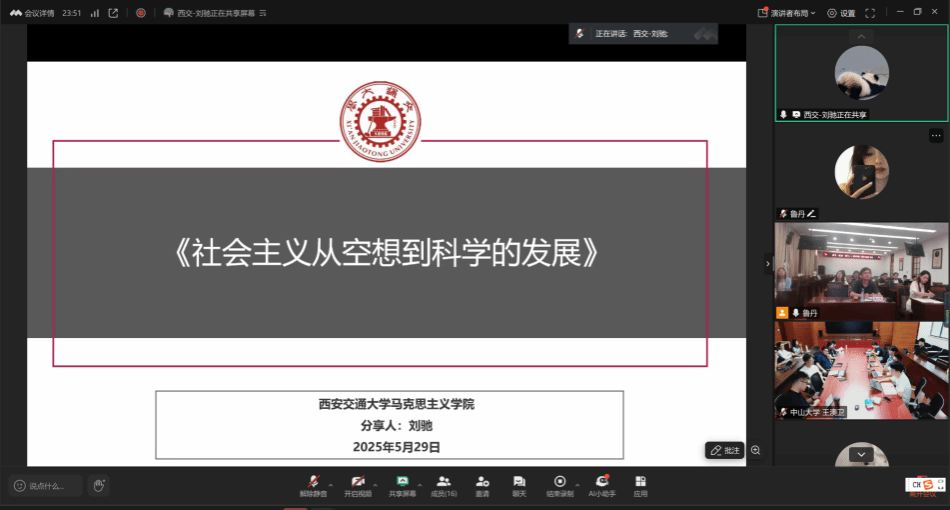Viewport: 950px width, 510px height.
Task: Turn on camera with 开启视频
Action: [x=357, y=485]
